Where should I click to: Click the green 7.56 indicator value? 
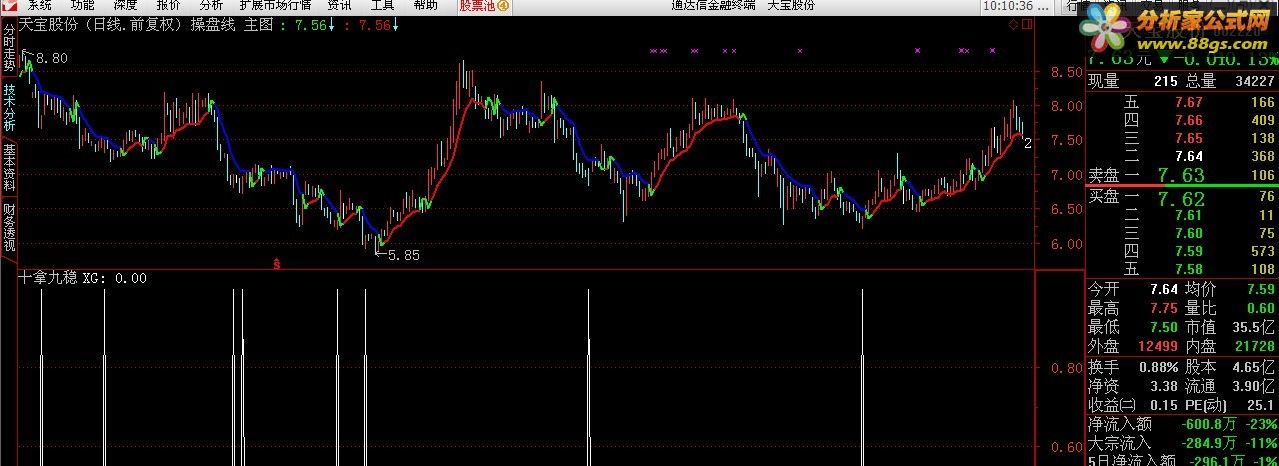[x=312, y=25]
